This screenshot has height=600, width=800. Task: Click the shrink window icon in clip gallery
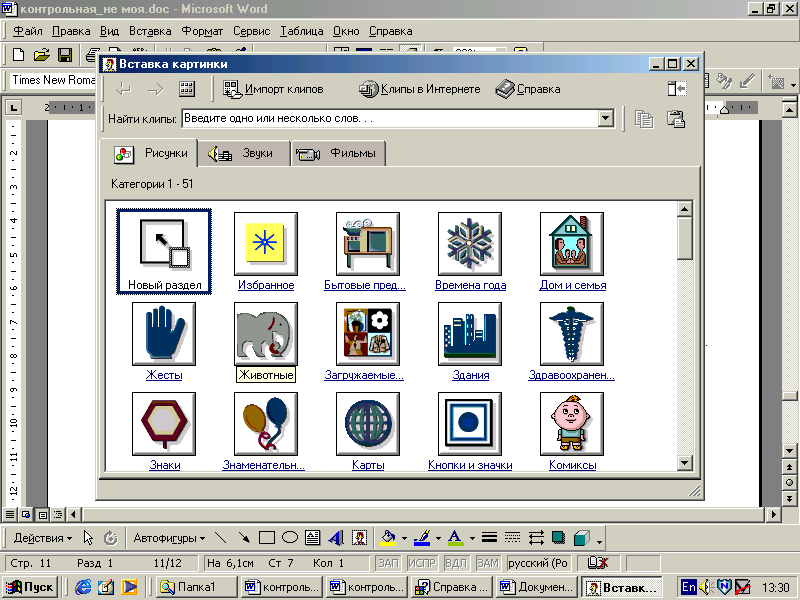[677, 89]
